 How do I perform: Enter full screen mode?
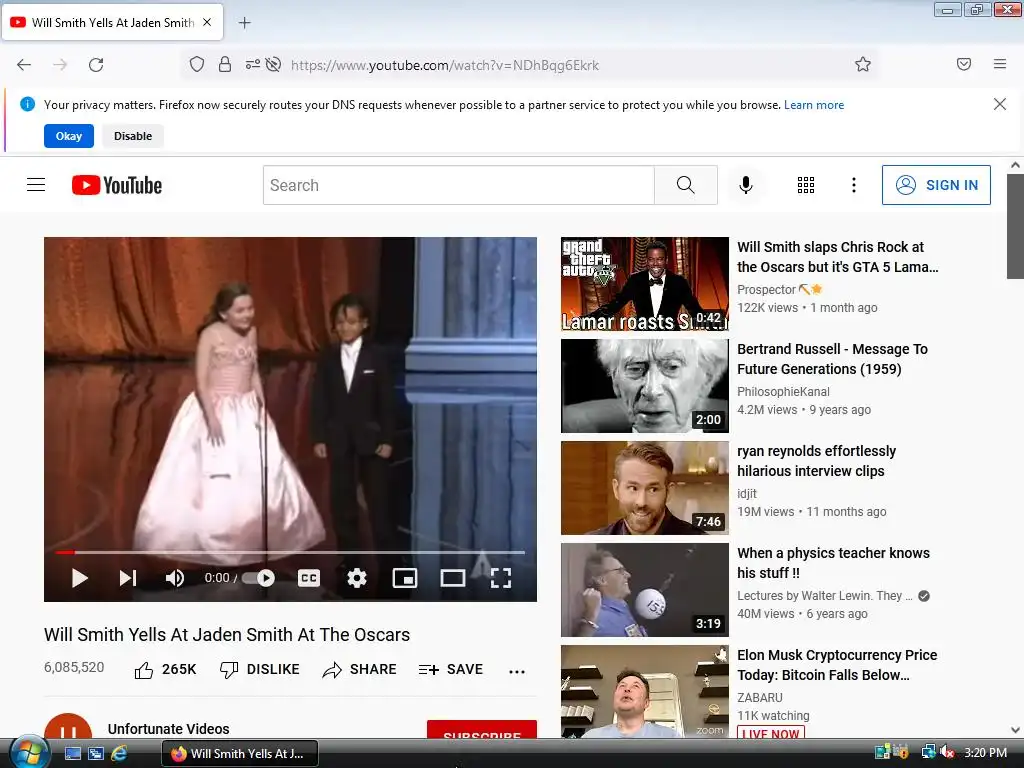click(x=501, y=578)
